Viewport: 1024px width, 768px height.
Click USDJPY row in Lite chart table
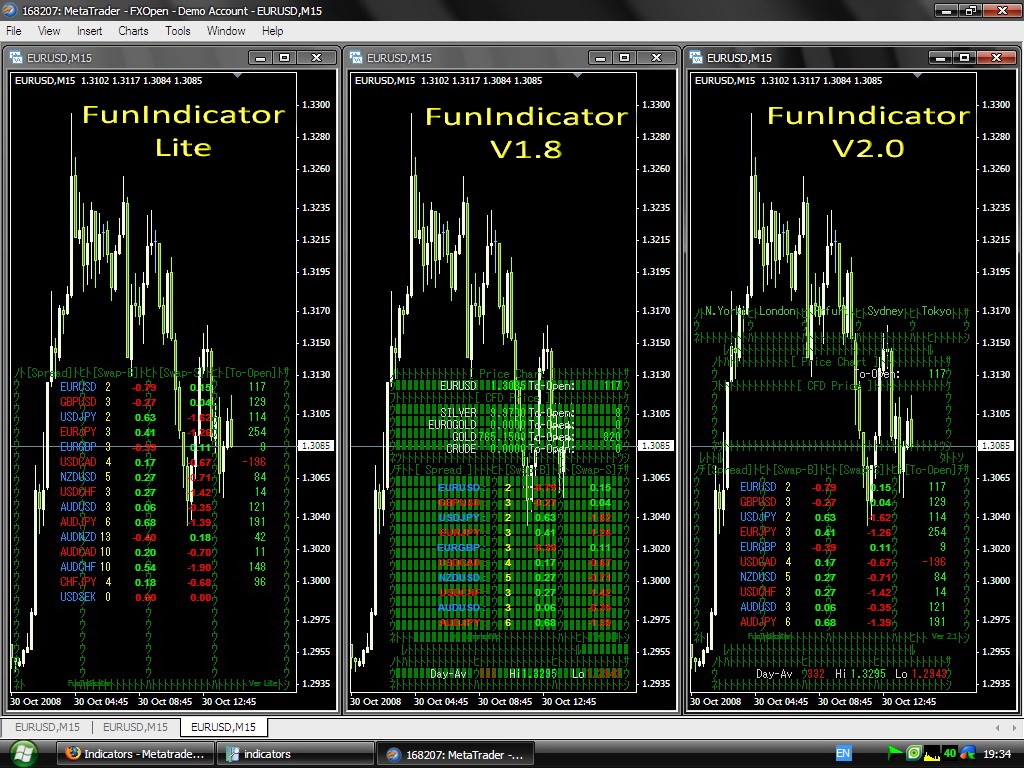click(163, 417)
